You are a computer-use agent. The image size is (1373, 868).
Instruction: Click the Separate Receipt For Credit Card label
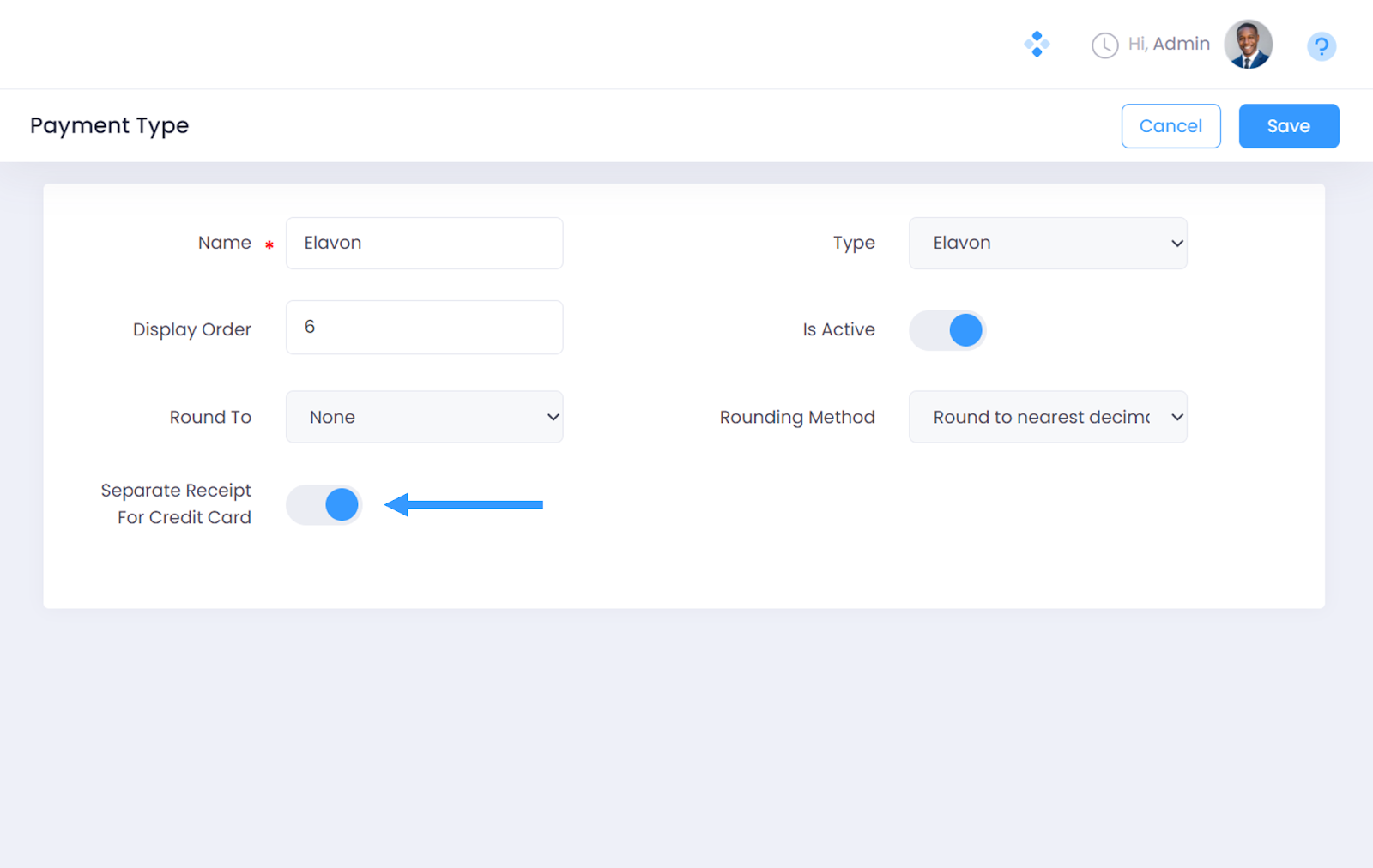(x=177, y=503)
